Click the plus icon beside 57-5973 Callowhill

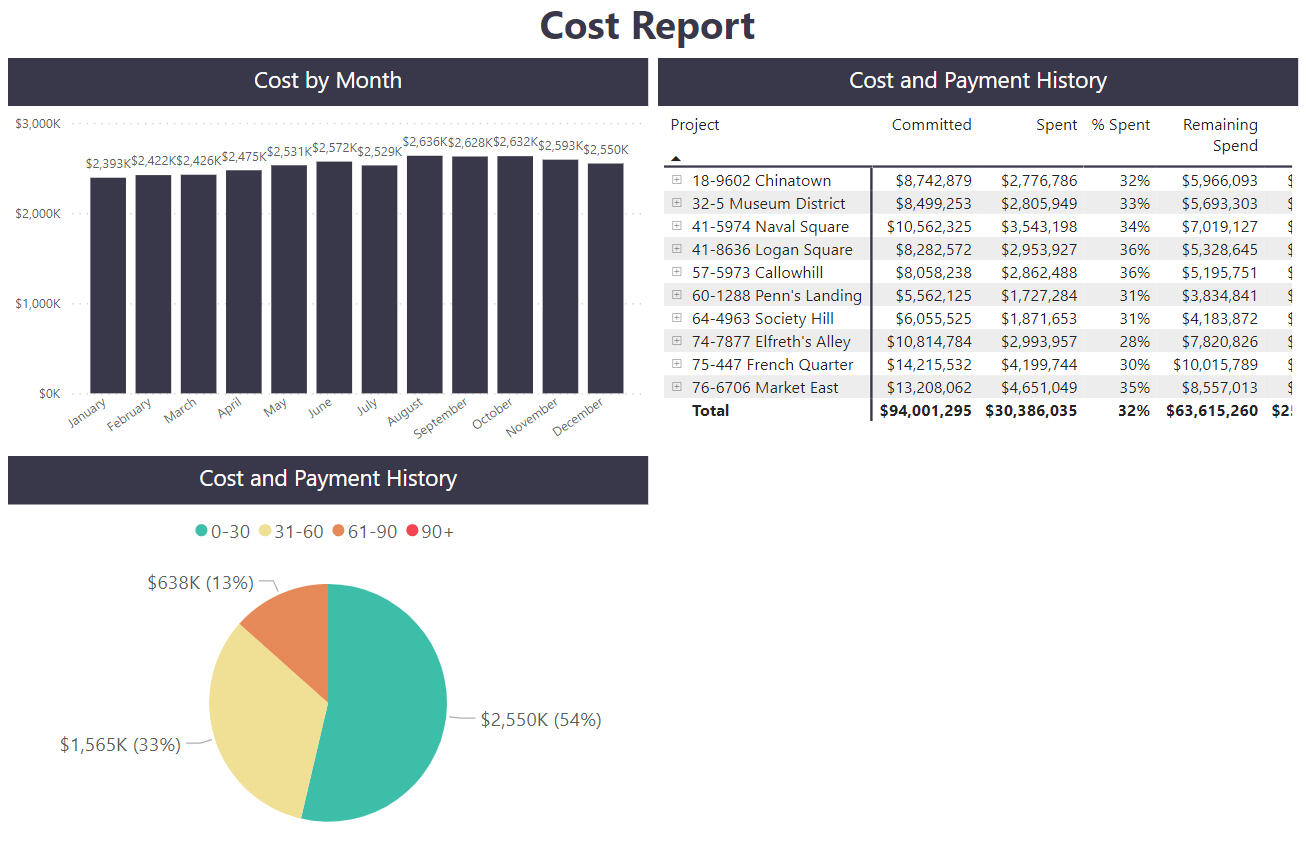(677, 272)
